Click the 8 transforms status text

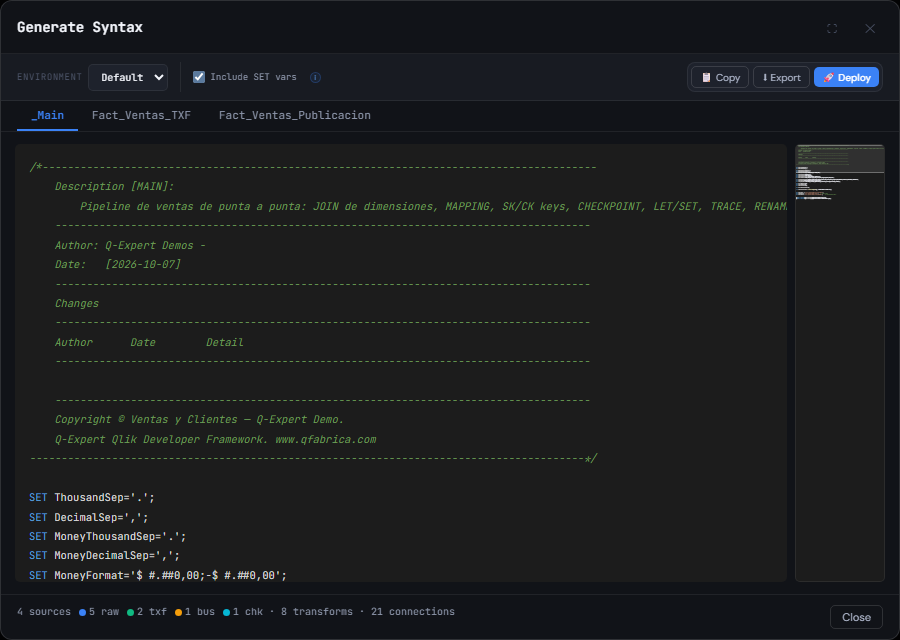coord(317,612)
